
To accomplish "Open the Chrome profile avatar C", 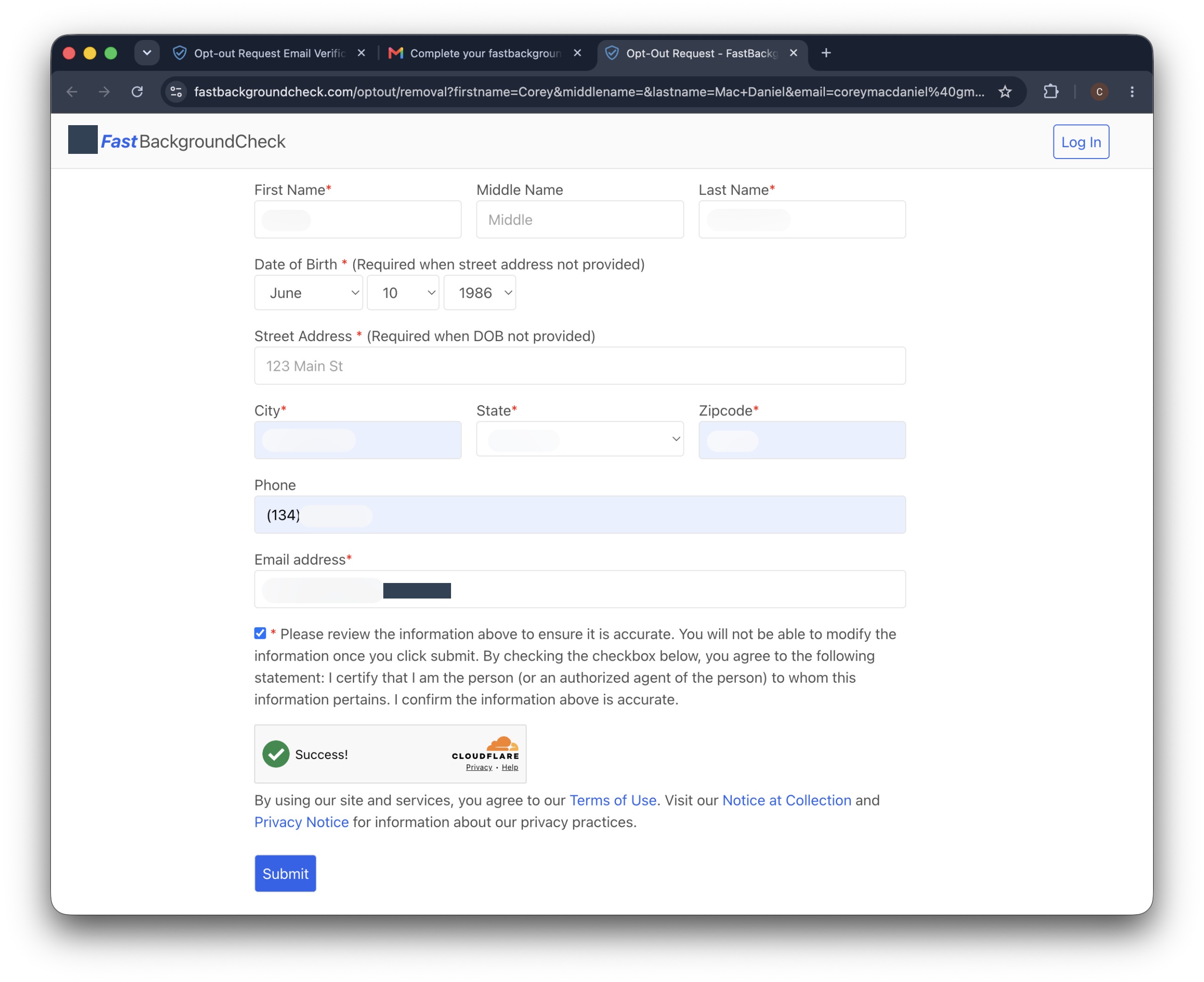I will coord(1099,92).
